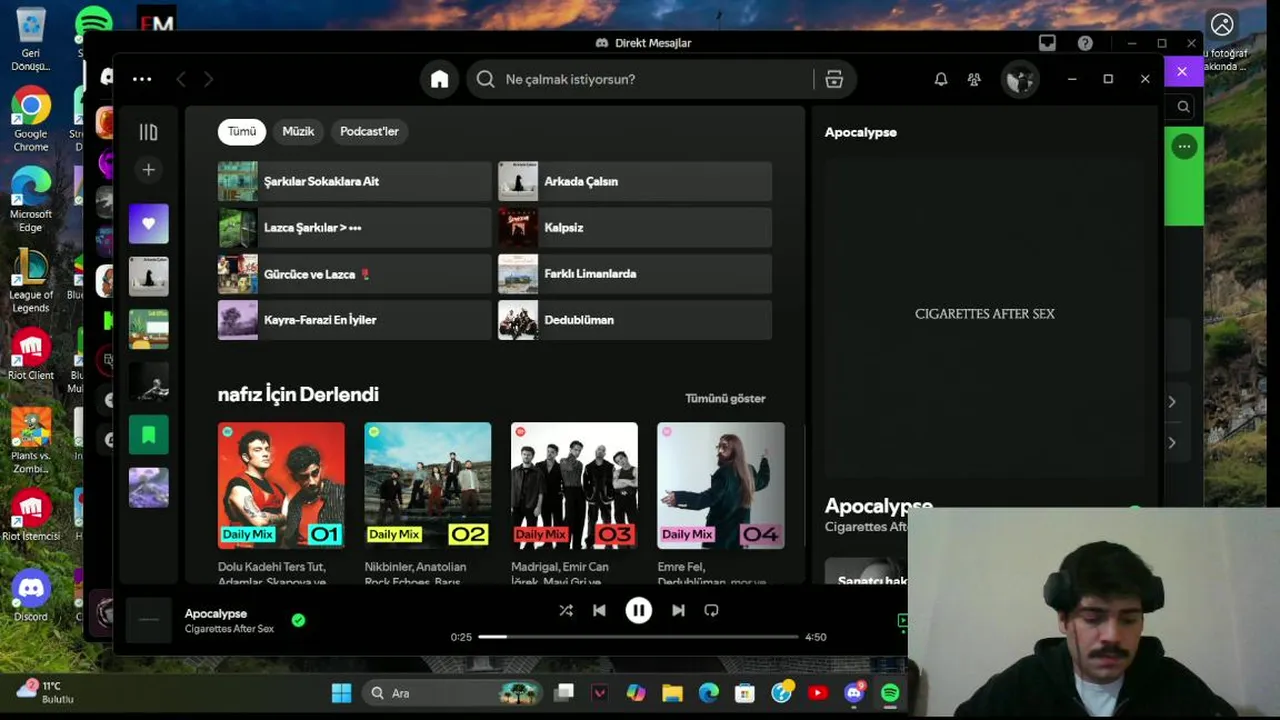
Task: Open Your Episodes green bookmark tile
Action: [x=148, y=435]
